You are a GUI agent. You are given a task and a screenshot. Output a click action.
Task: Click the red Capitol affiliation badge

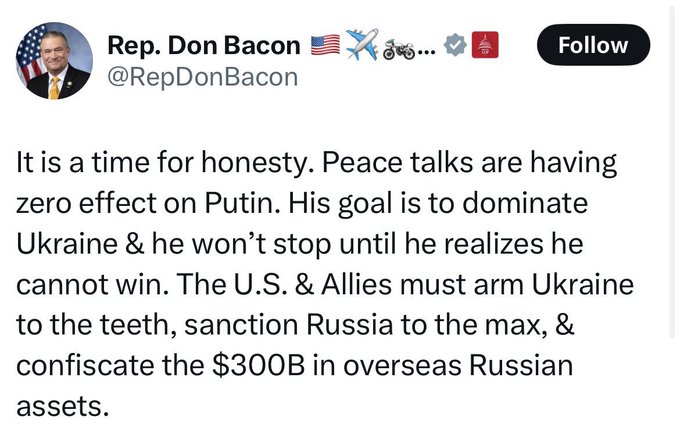[x=484, y=46]
